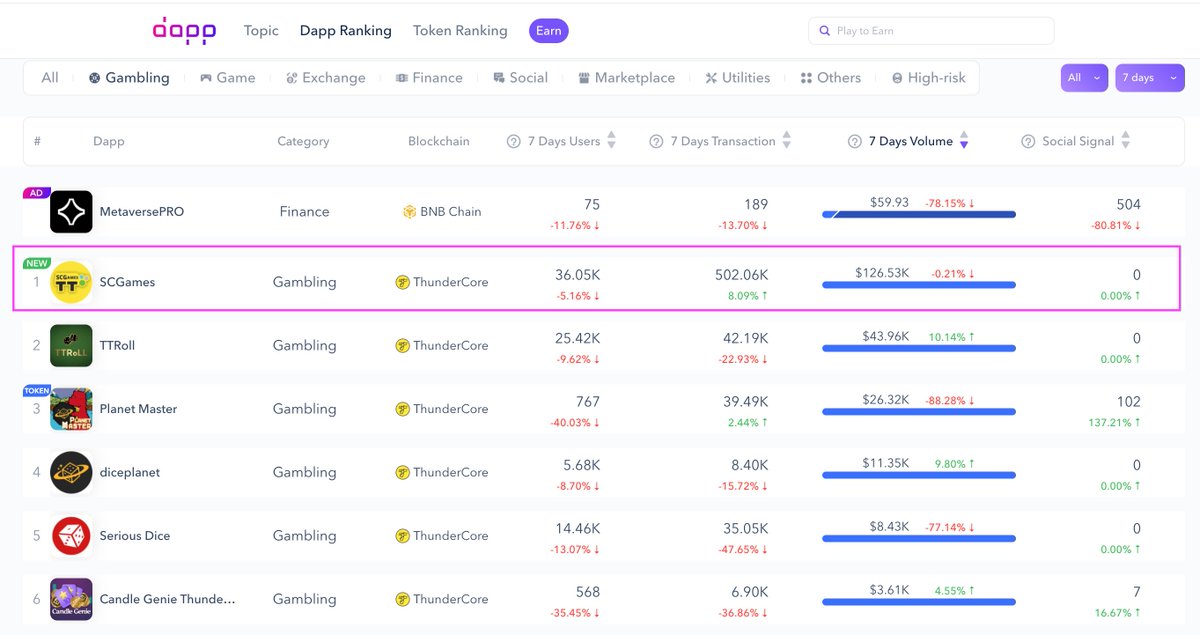Open the diceplanet dapp link

pos(130,472)
